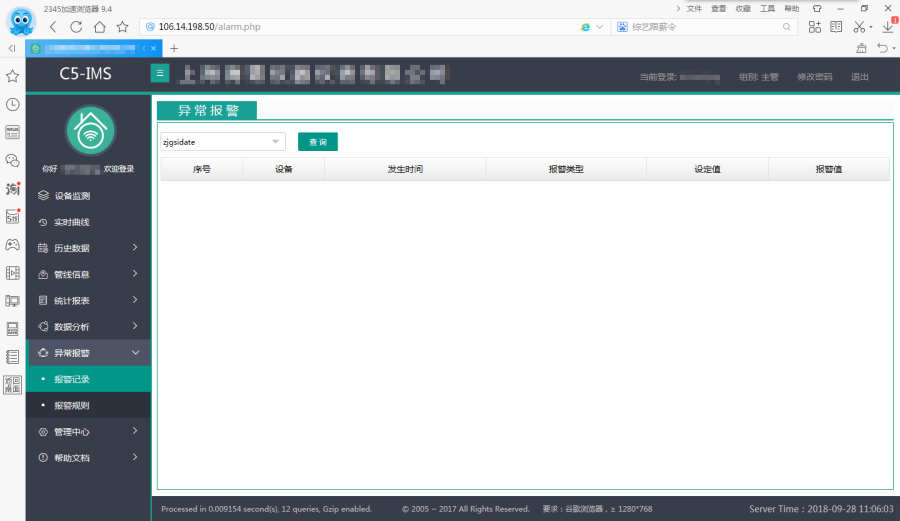Image resolution: width=900 pixels, height=521 pixels.
Task: Bookmark page with toolbar star icon
Action: coord(122,27)
